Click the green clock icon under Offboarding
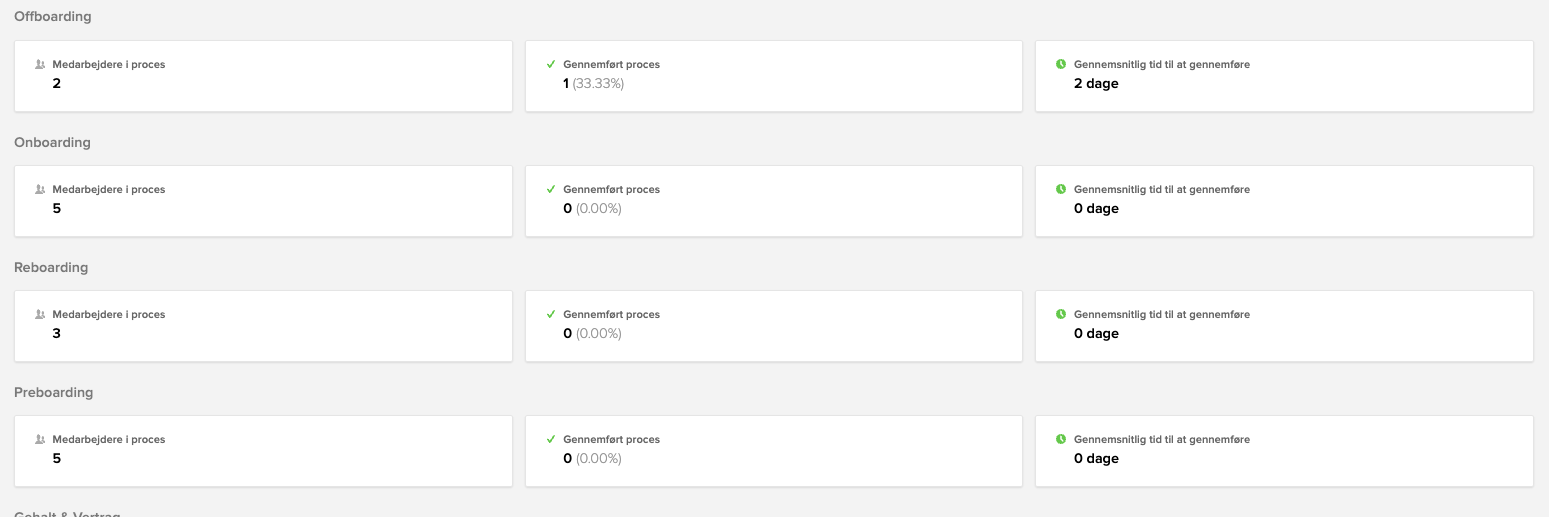 pos(1061,64)
